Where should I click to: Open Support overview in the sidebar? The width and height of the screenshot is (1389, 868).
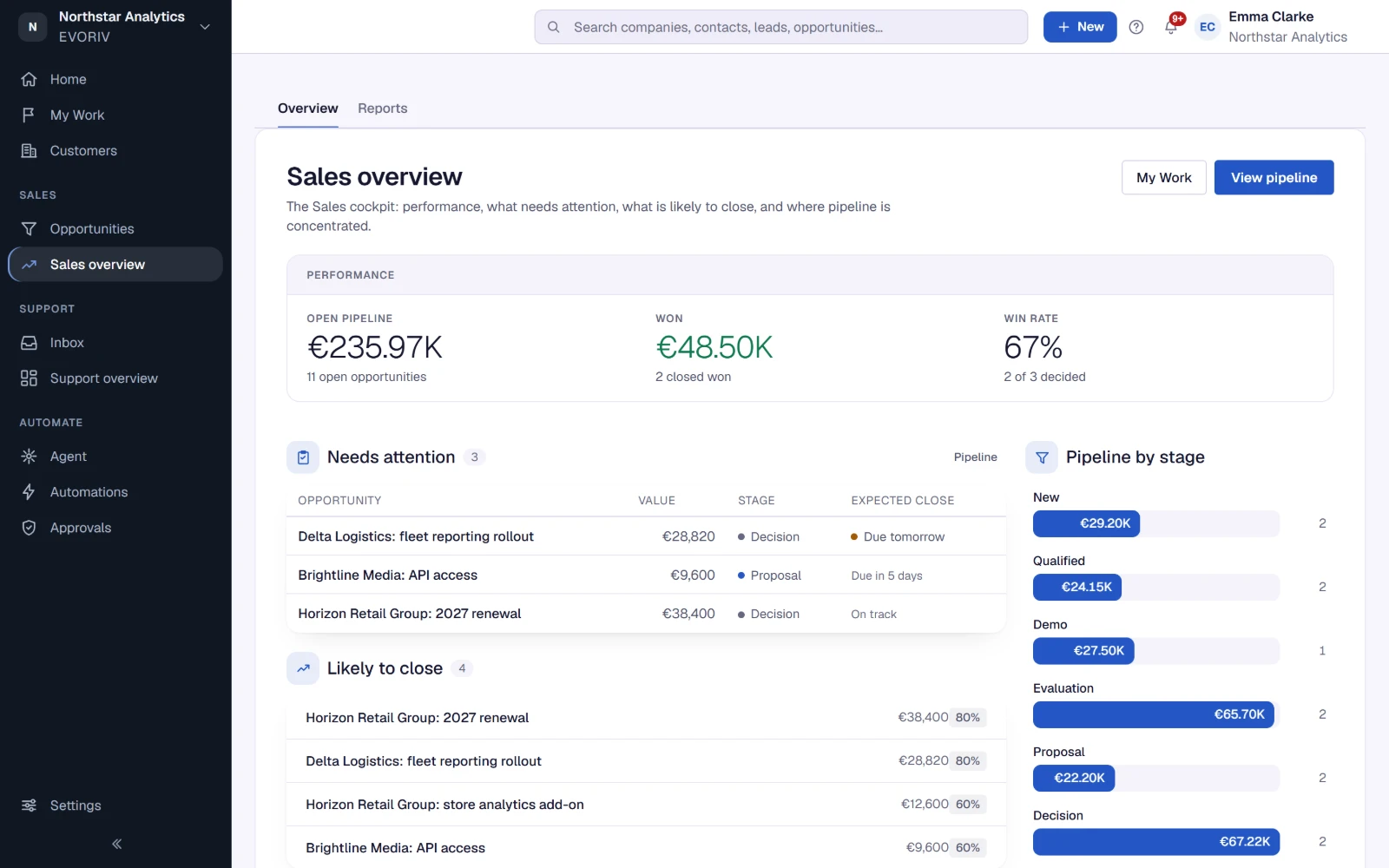tap(115, 378)
